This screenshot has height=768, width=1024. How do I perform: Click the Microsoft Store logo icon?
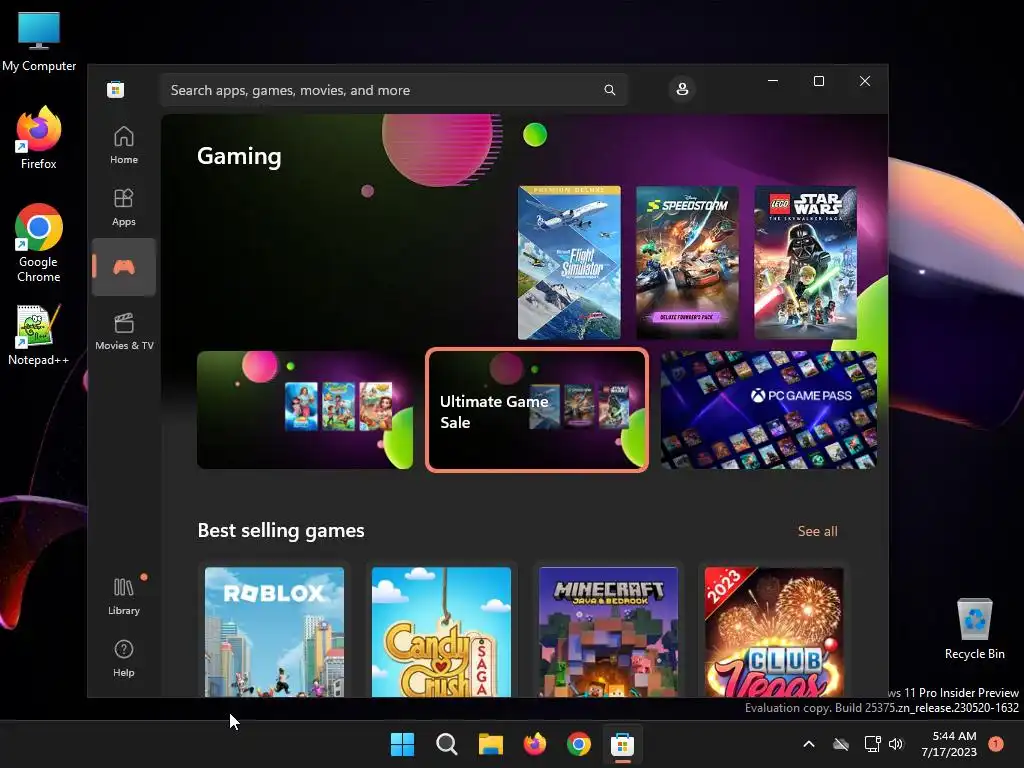(x=116, y=89)
